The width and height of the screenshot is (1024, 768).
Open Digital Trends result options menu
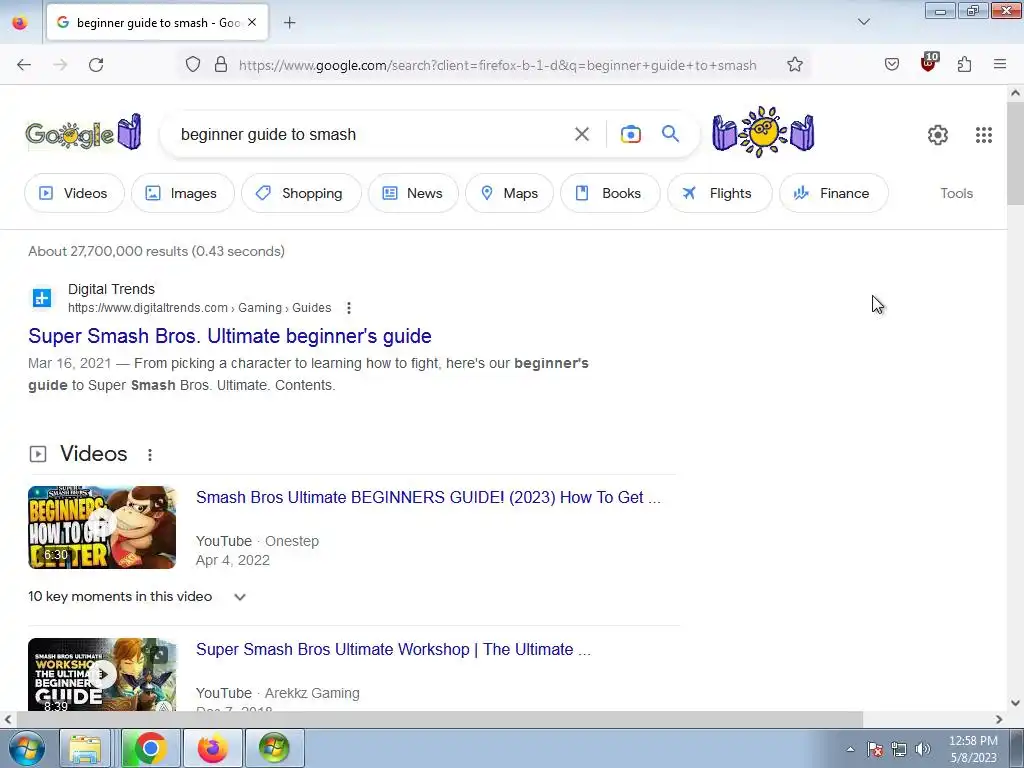[x=349, y=308]
